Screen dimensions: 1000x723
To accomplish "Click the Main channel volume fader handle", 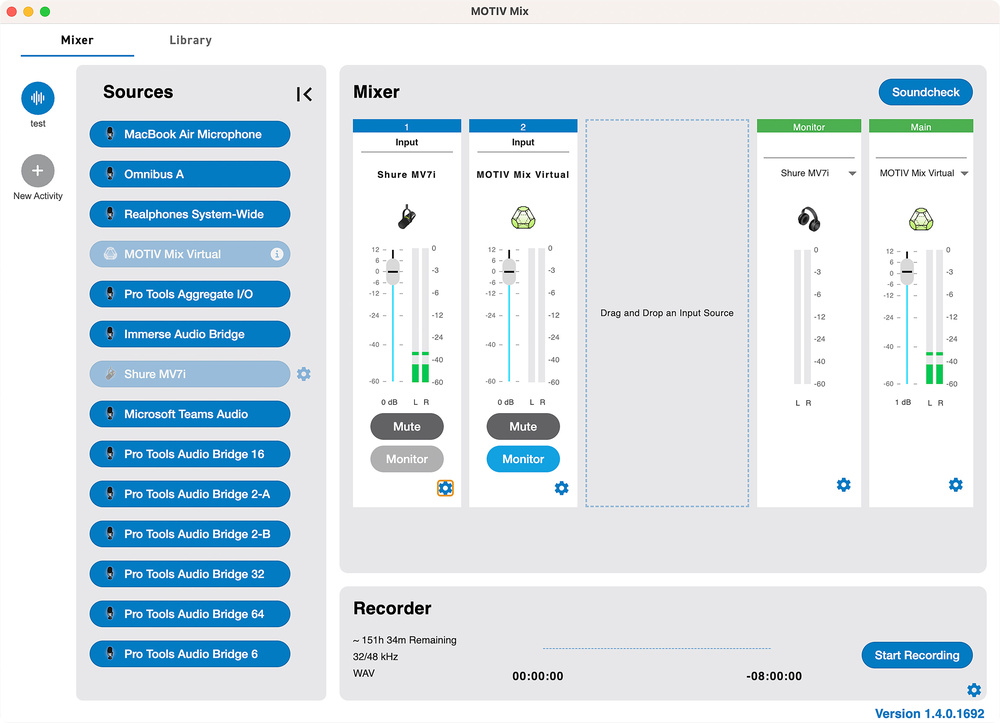I will point(907,272).
